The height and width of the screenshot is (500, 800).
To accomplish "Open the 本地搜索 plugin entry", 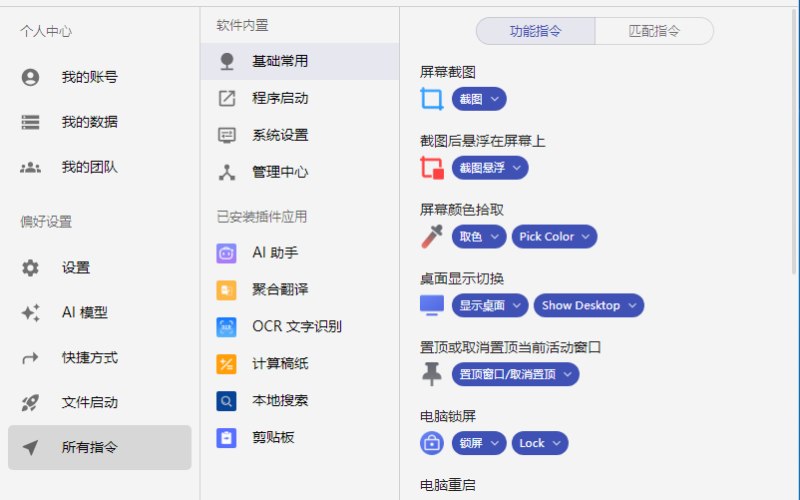I will tap(300, 401).
